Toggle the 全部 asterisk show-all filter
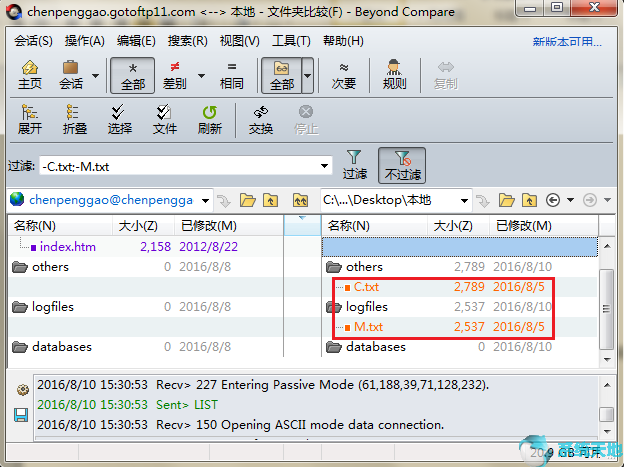This screenshot has height=467, width=624. tap(133, 75)
